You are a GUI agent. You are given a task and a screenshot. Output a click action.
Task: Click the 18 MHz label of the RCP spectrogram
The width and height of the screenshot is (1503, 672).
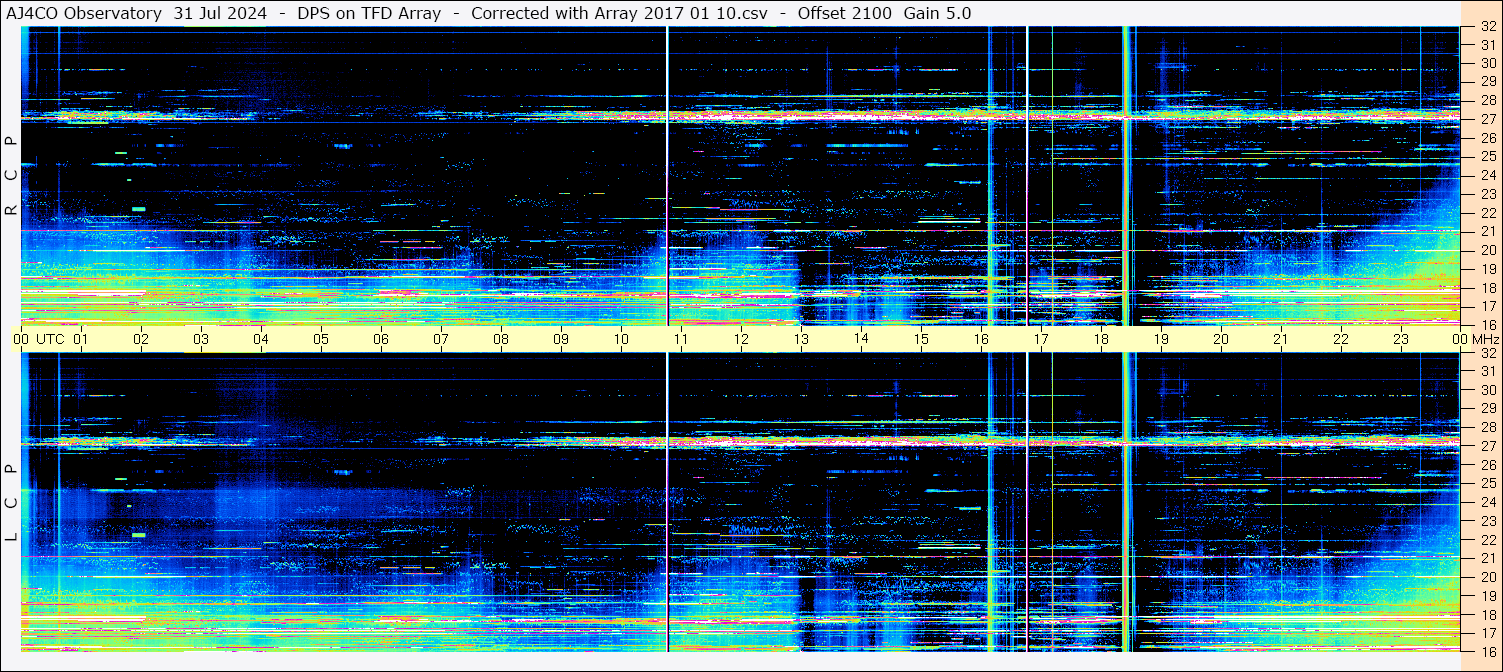pos(1487,287)
